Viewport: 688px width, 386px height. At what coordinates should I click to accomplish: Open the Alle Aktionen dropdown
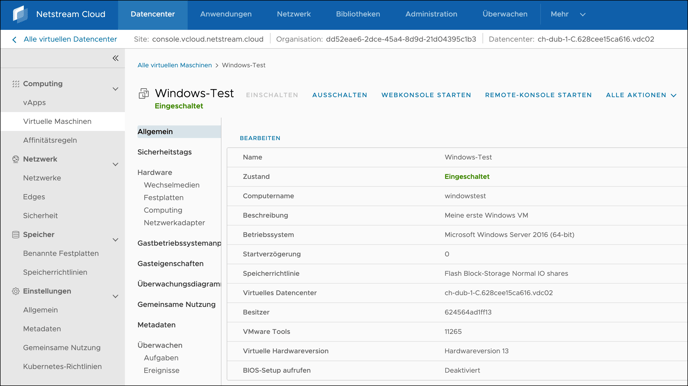point(641,95)
